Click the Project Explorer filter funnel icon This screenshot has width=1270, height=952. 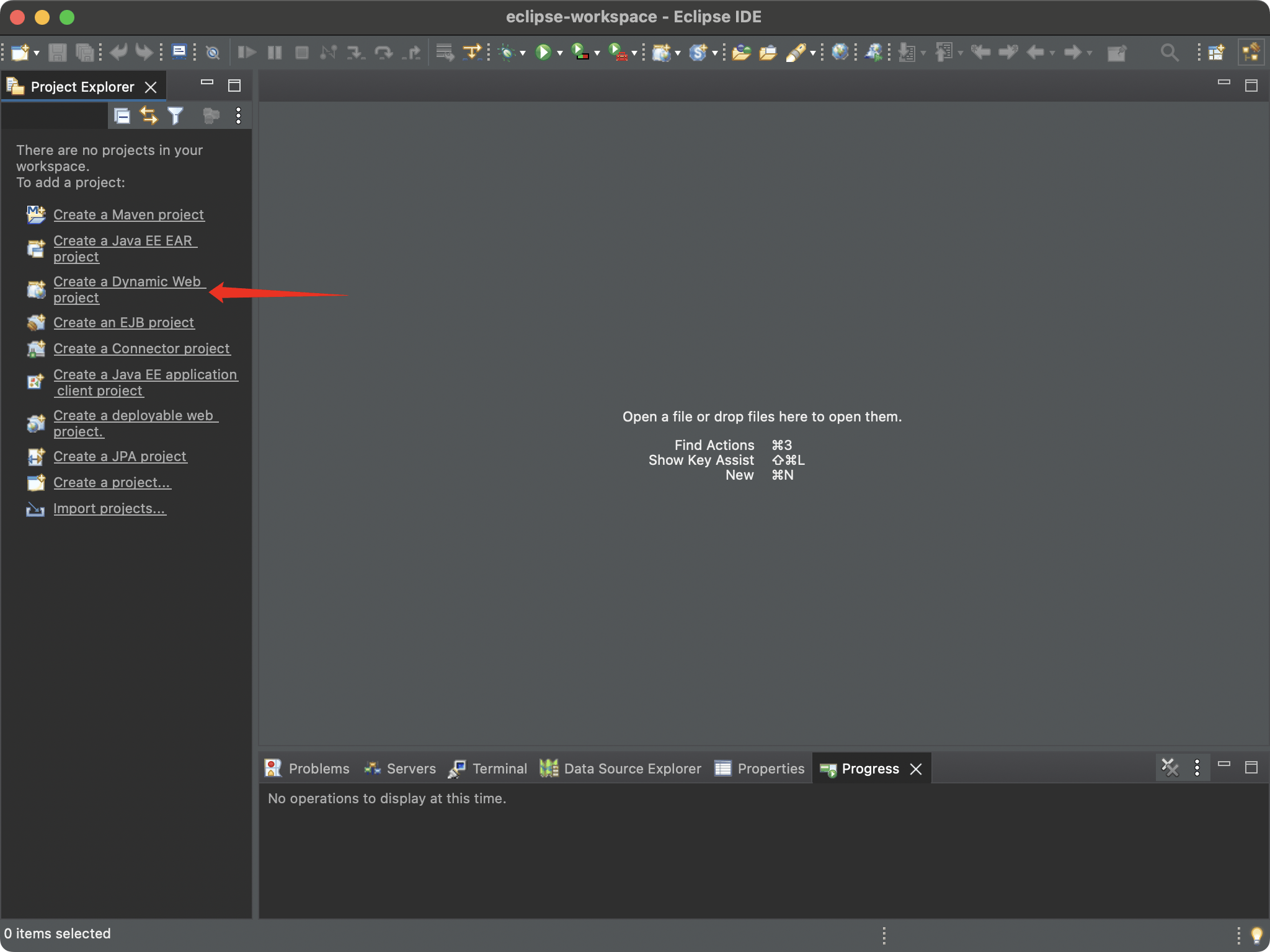pos(175,116)
